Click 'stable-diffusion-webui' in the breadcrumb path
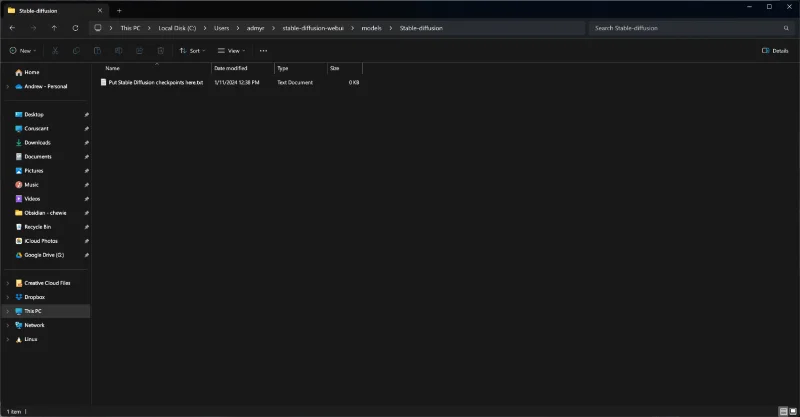This screenshot has width=800, height=417. 313,28
